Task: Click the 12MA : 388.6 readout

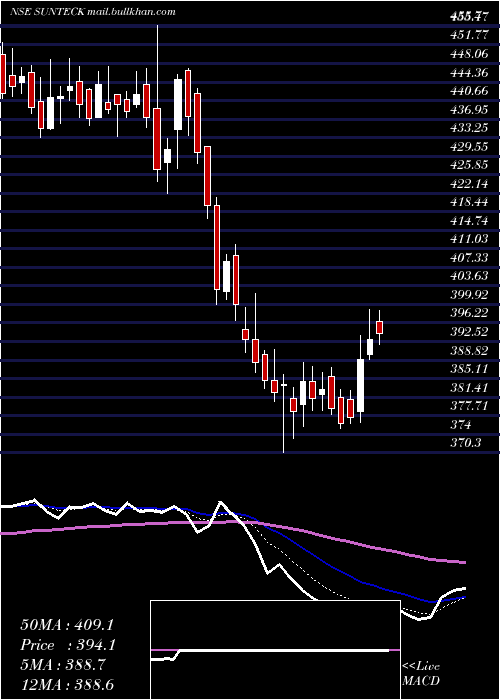Action: click(69, 685)
